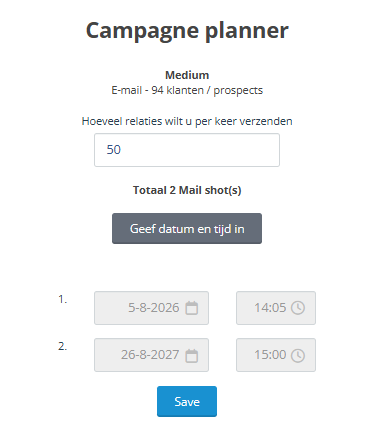The image size is (384, 438).
Task: Select the second mail shot date 26-8-2027
Action: click(x=151, y=355)
